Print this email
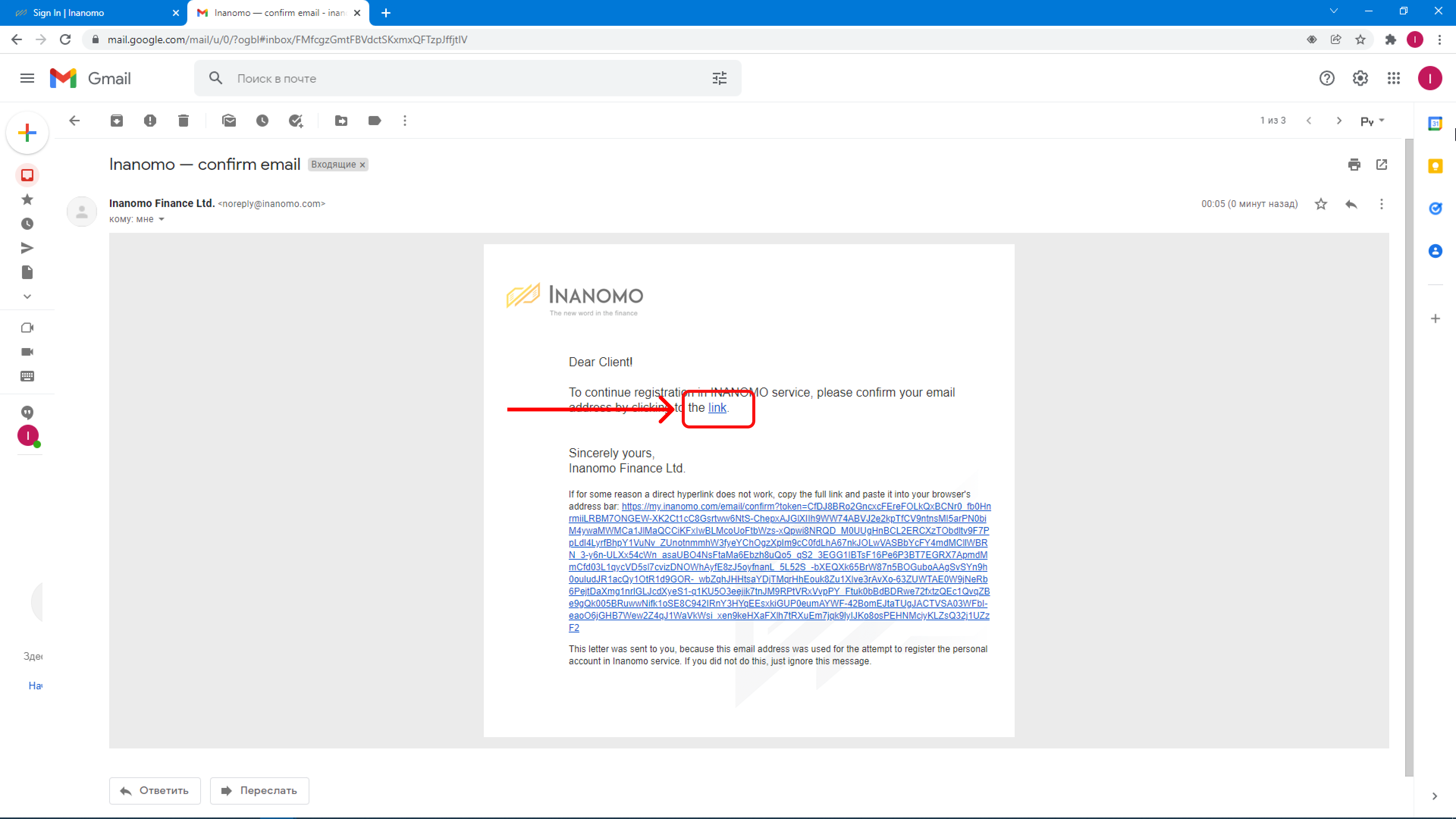Screen dimensions: 1456x819 pyautogui.click(x=1354, y=165)
